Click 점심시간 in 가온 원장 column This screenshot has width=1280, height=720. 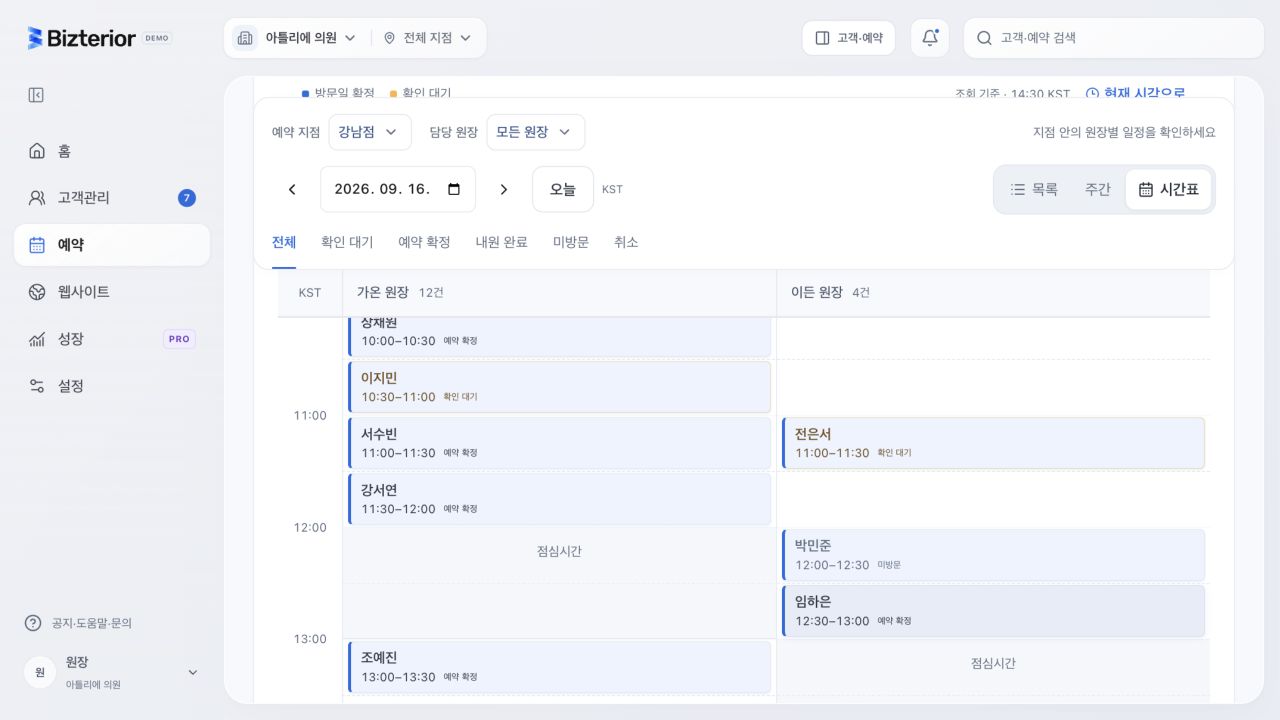tap(559, 551)
